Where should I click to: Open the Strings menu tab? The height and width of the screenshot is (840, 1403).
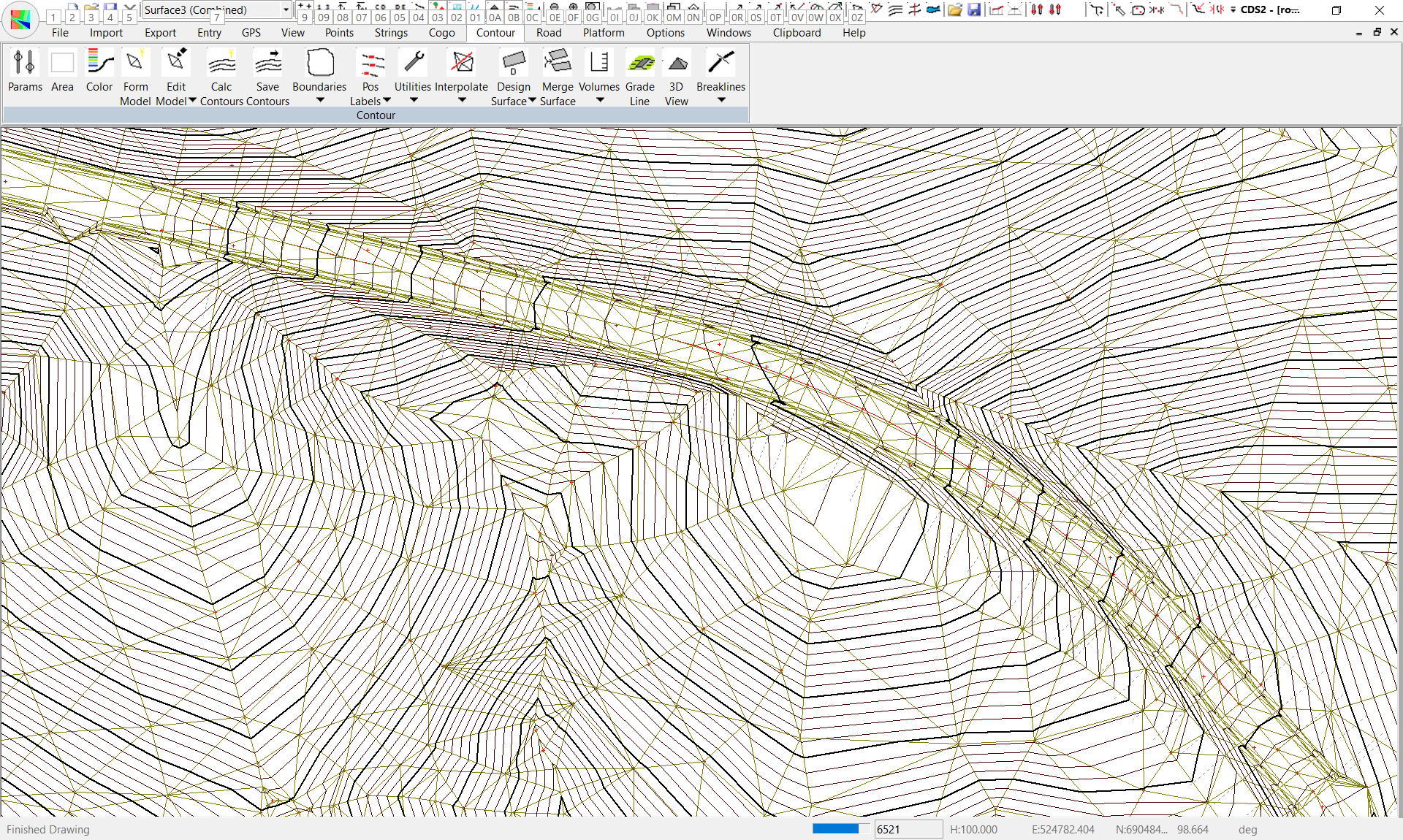[391, 33]
